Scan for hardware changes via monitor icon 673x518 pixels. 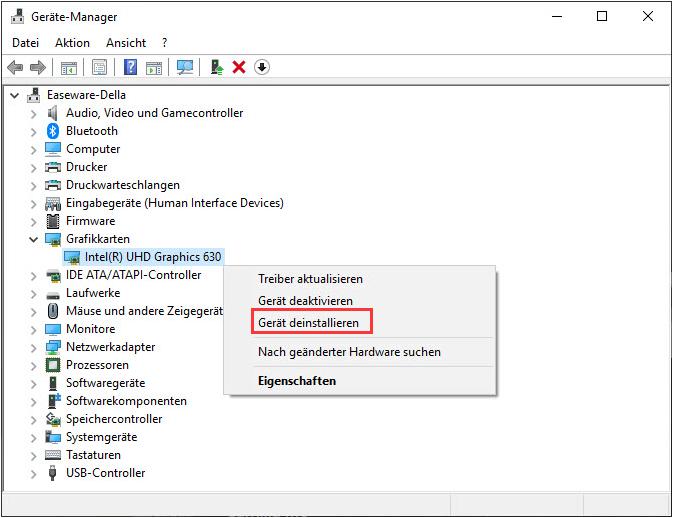pyautogui.click(x=185, y=67)
